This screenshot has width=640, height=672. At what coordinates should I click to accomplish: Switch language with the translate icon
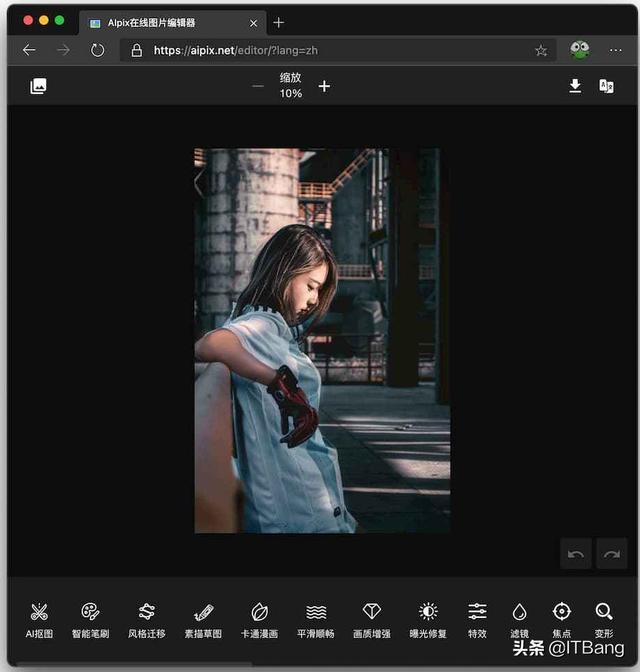coord(606,86)
